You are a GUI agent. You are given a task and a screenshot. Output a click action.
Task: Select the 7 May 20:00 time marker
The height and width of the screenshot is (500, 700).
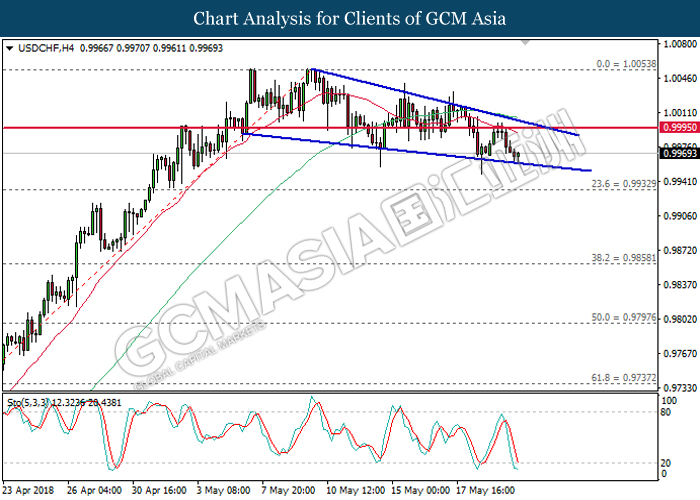coord(288,490)
